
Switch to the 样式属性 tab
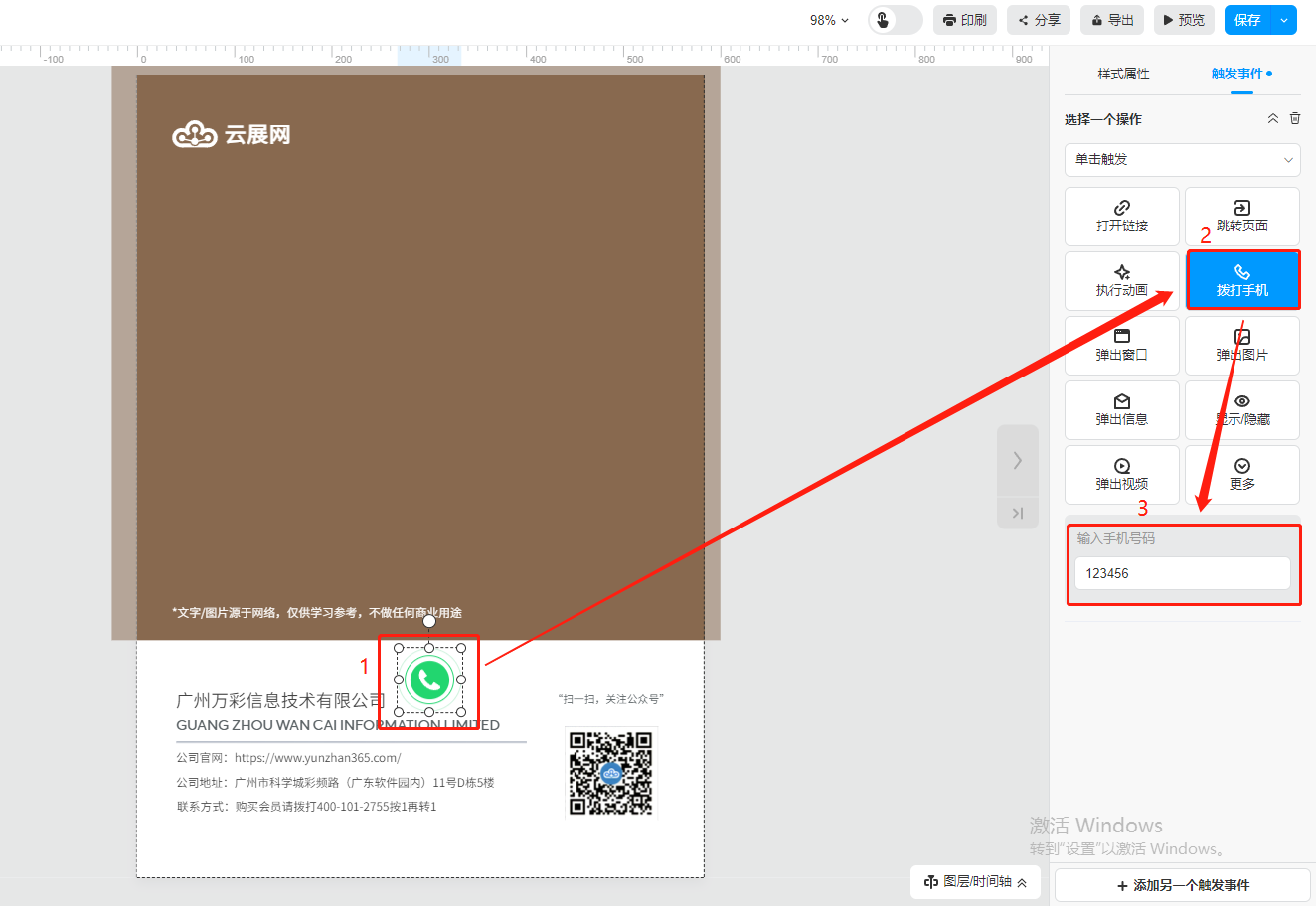1123,74
